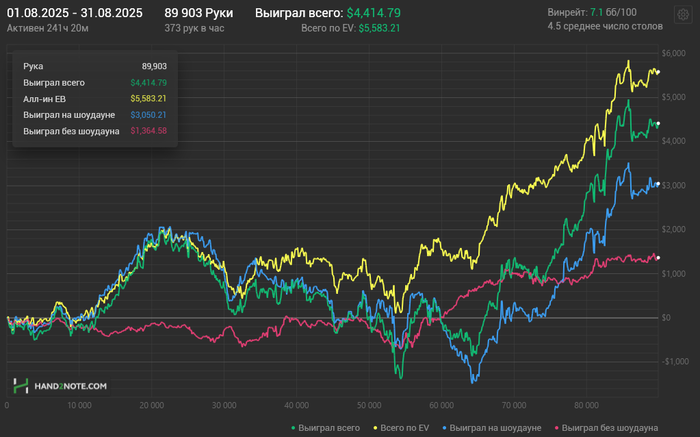The image size is (700, 437).
Task: Toggle the 'Выиграл всего' legend series
Action: coord(325,428)
